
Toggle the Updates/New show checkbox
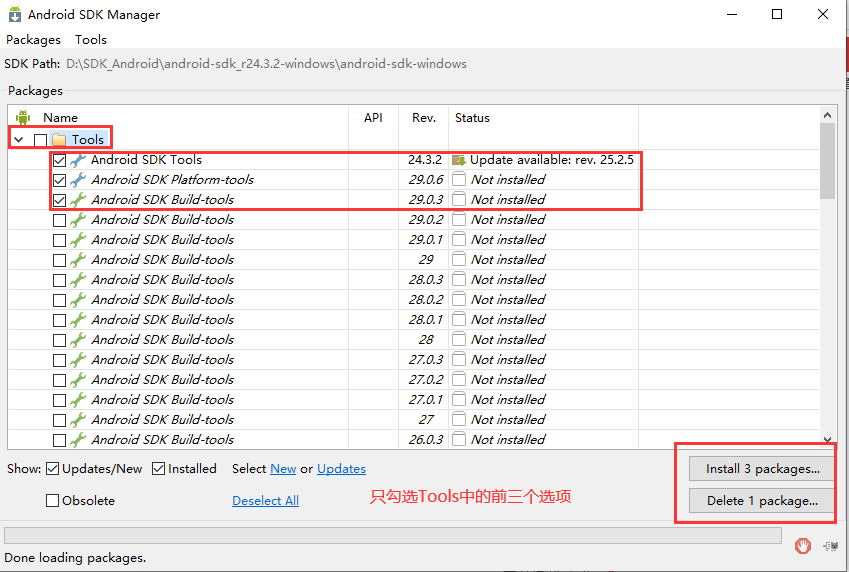[53, 469]
